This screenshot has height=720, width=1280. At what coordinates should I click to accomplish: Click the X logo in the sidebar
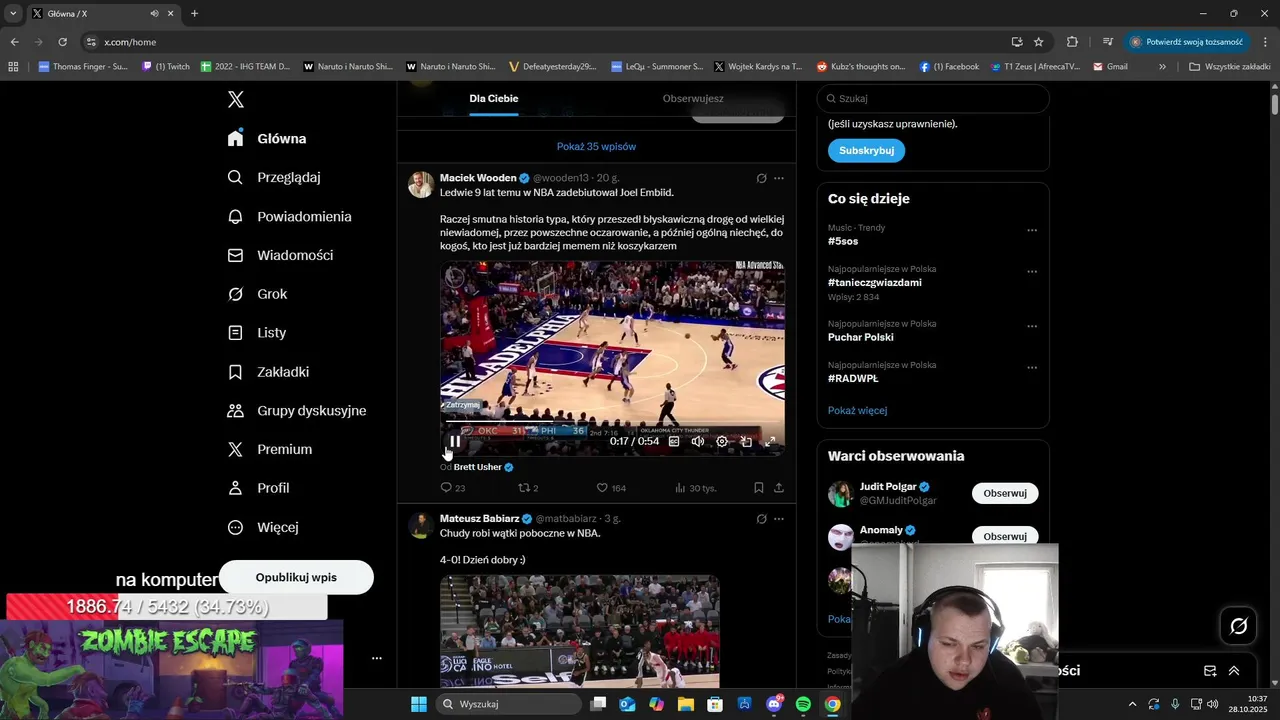coord(236,99)
